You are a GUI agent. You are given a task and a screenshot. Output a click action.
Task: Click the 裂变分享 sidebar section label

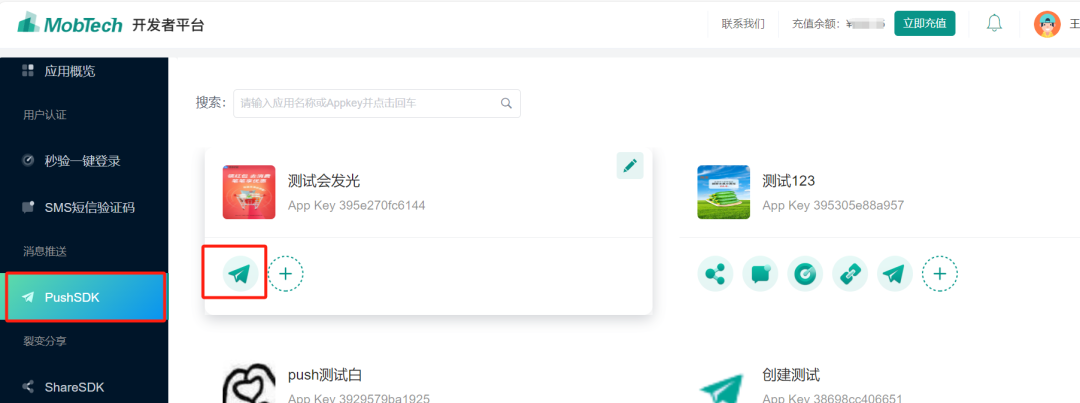coord(45,341)
